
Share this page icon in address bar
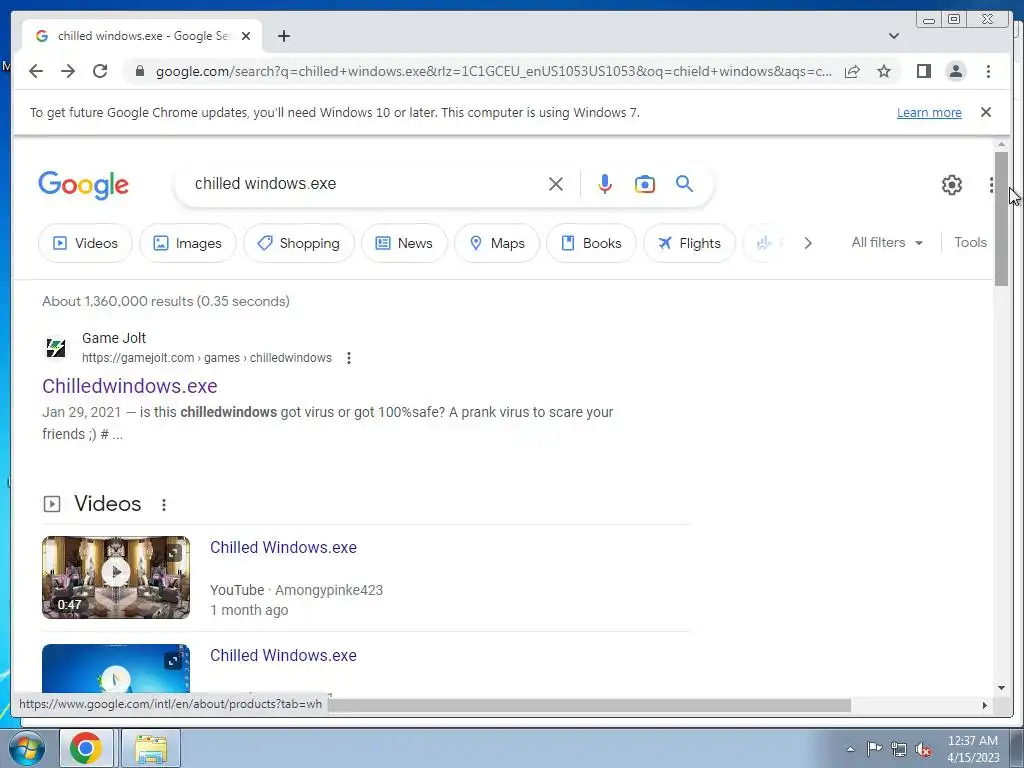(x=852, y=71)
